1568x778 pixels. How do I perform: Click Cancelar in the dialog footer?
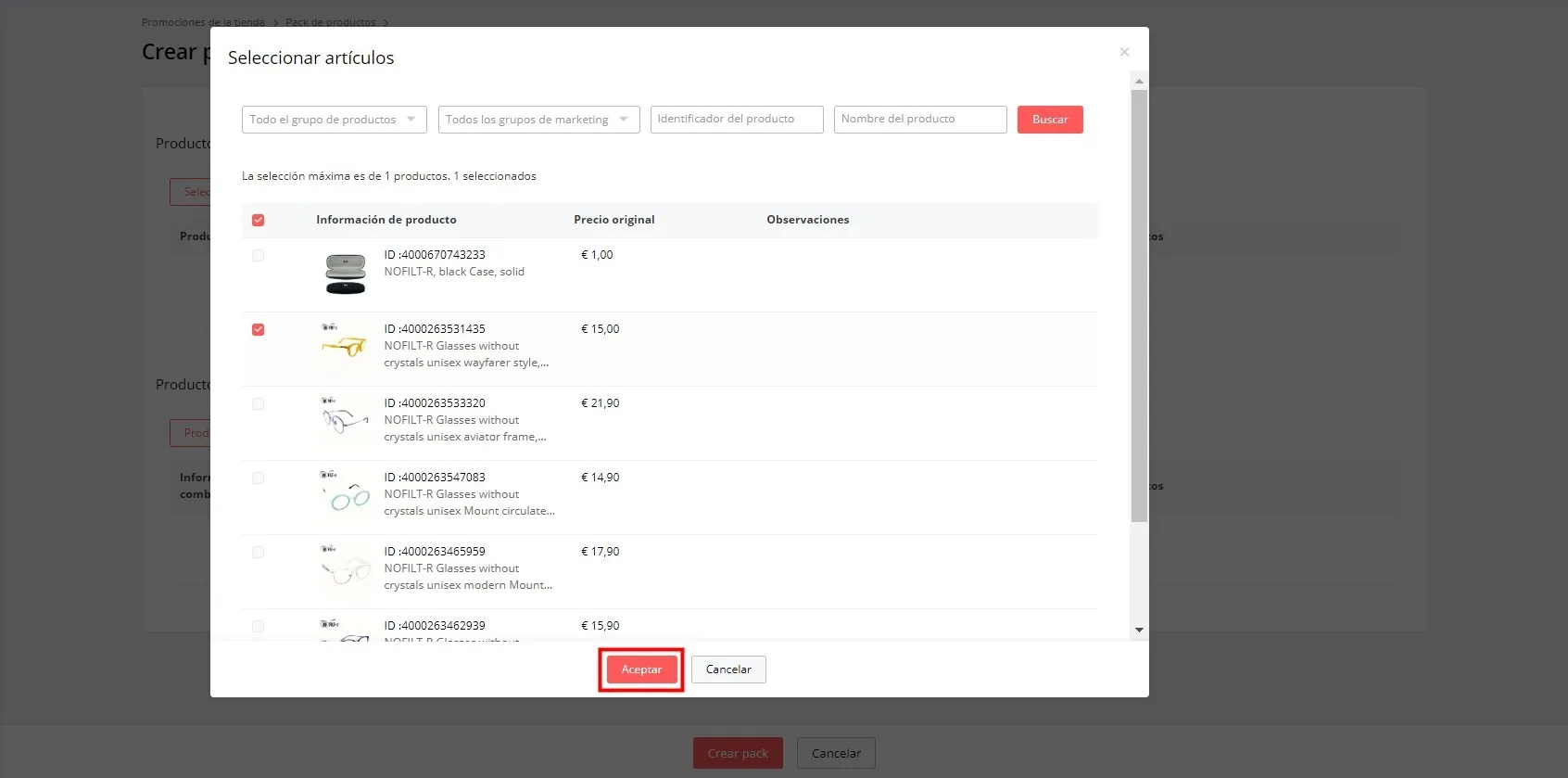[728, 670]
